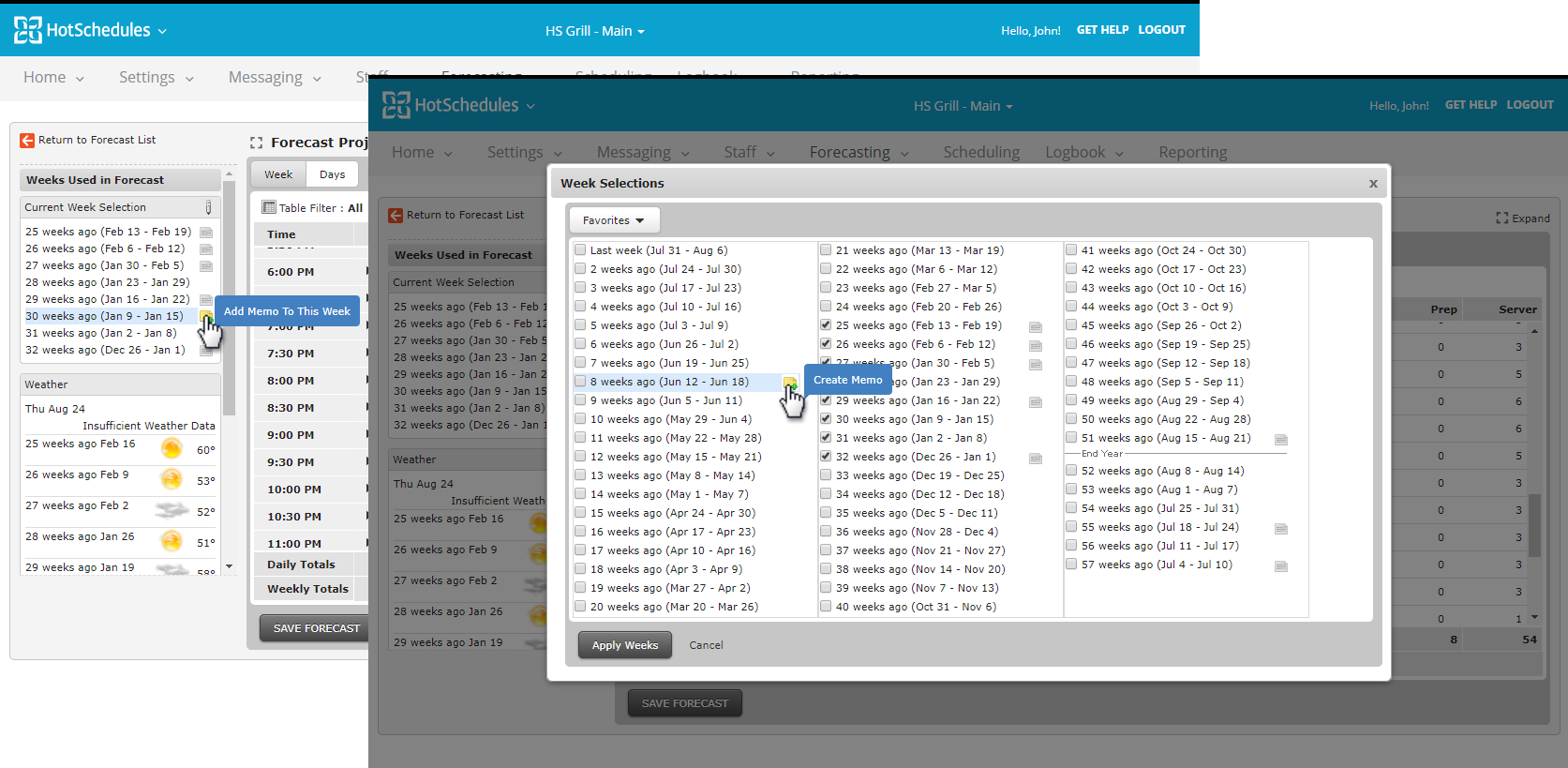Expand the Settings menu in back window
The image size is (1568, 768).
[x=157, y=78]
